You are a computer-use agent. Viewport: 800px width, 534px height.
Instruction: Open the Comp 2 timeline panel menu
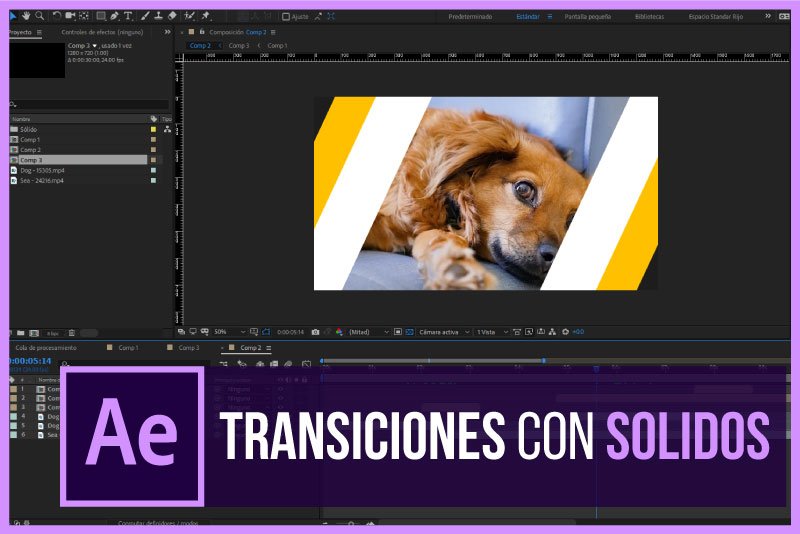269,348
